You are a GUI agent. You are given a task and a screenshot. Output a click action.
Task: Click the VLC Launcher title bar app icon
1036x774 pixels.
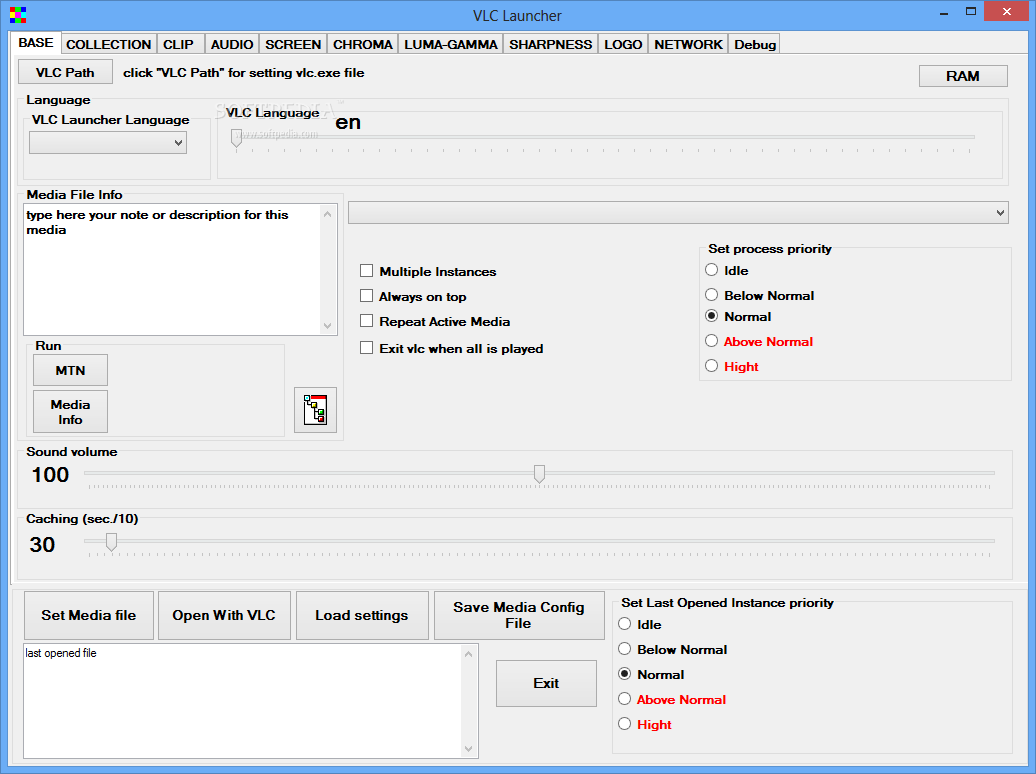[18, 15]
